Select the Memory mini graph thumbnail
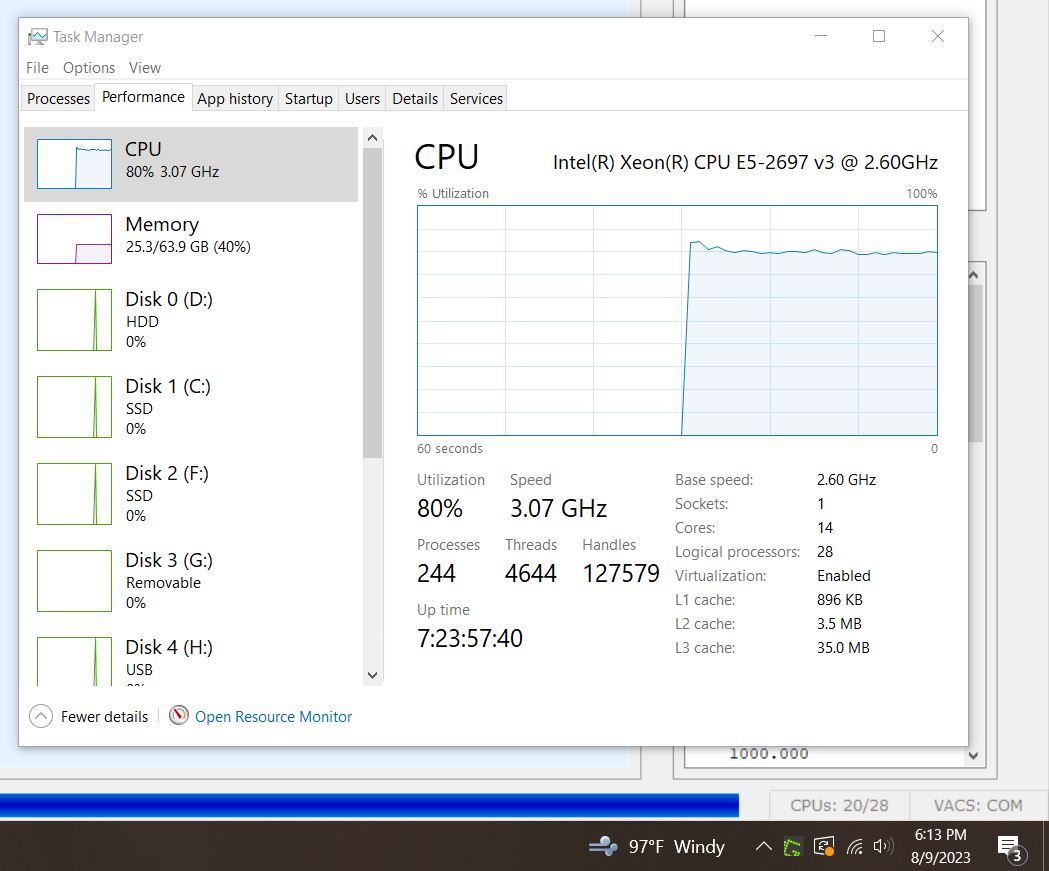This screenshot has width=1049, height=871. pos(74,239)
